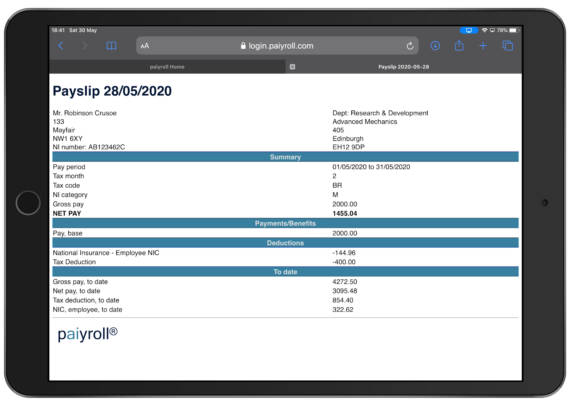Click Net pay to date value 3095.48

(345, 291)
